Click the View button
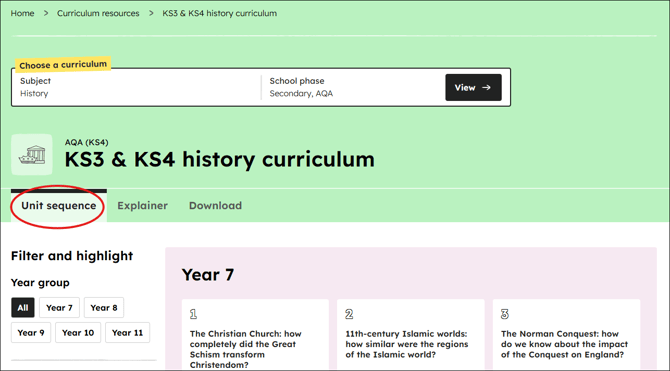Image resolution: width=670 pixels, height=371 pixels. click(473, 88)
